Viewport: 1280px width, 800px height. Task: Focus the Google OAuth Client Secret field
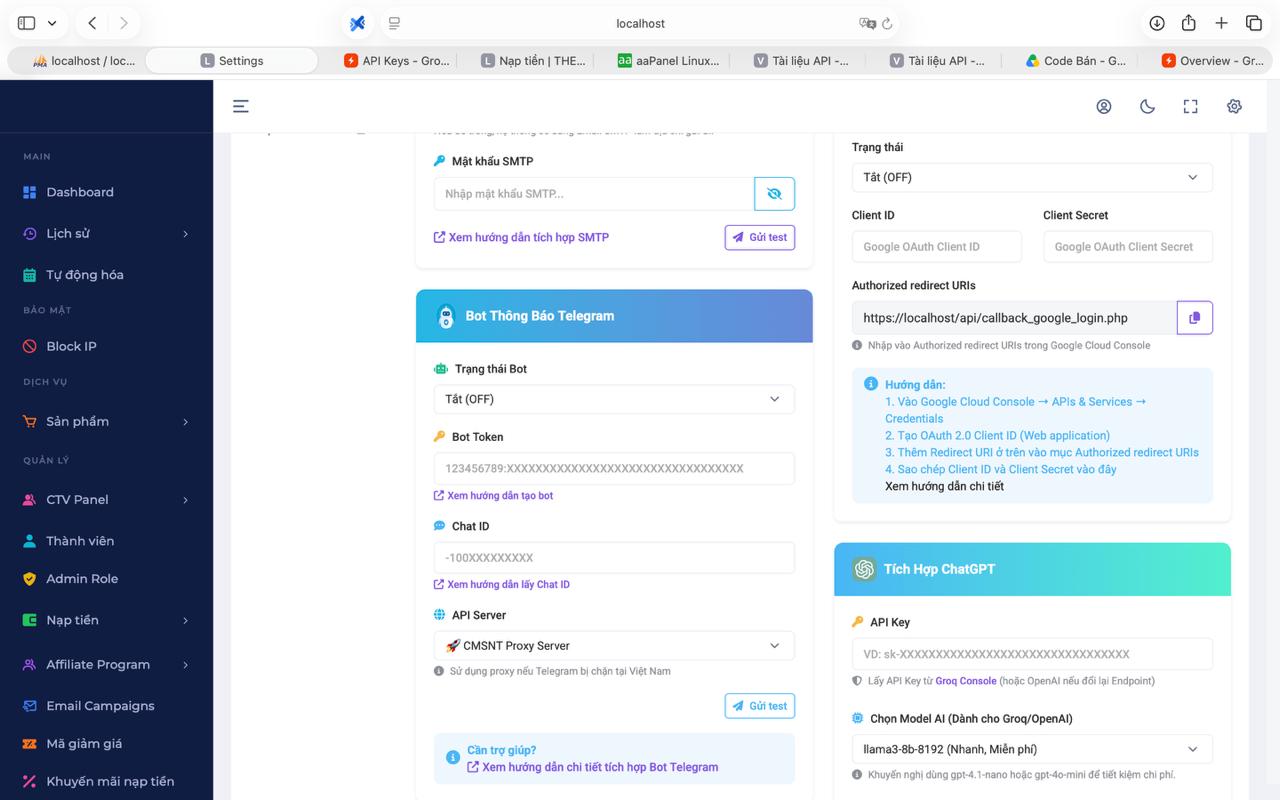(1128, 247)
